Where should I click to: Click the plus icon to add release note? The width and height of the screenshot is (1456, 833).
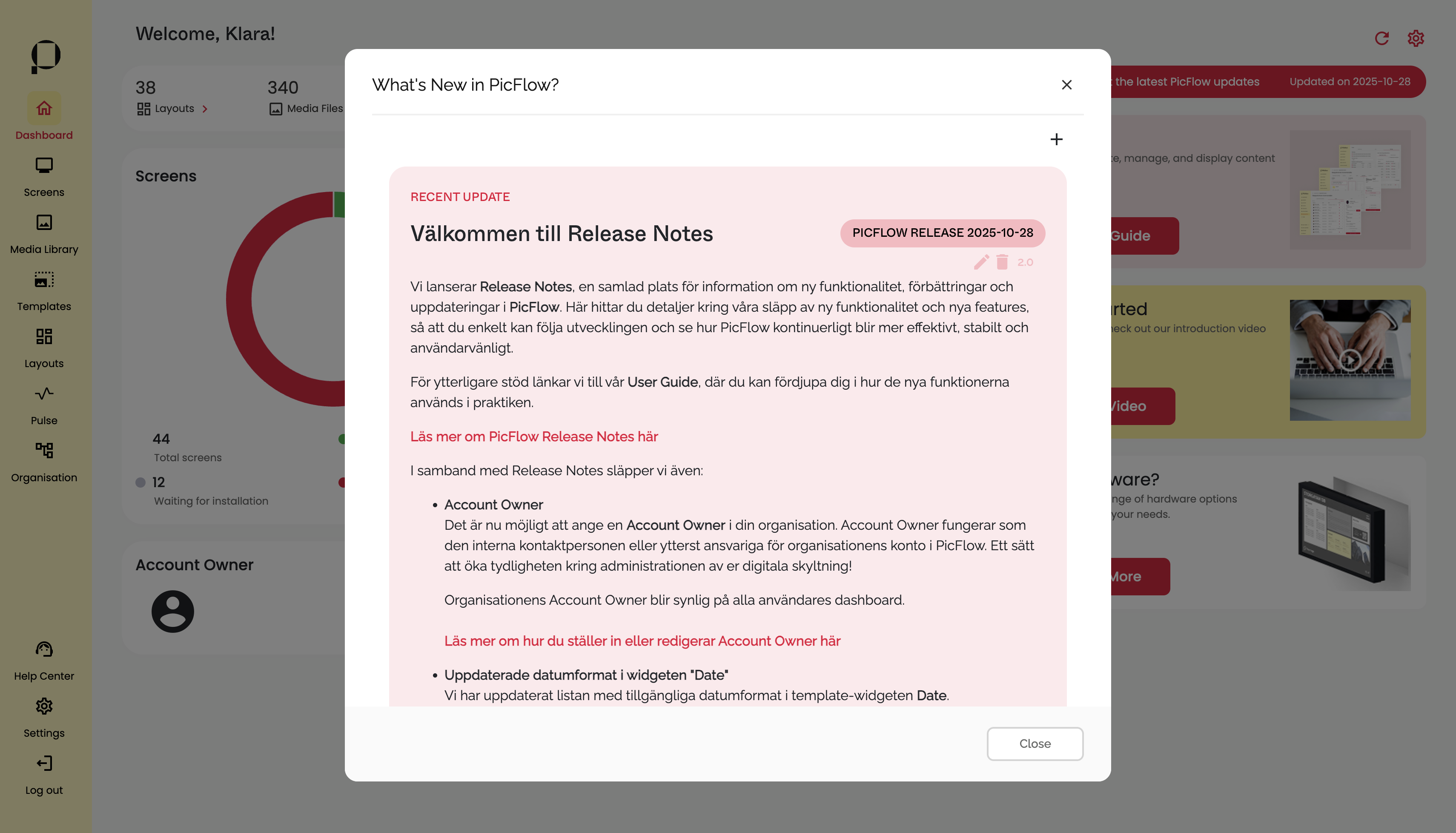1056,139
